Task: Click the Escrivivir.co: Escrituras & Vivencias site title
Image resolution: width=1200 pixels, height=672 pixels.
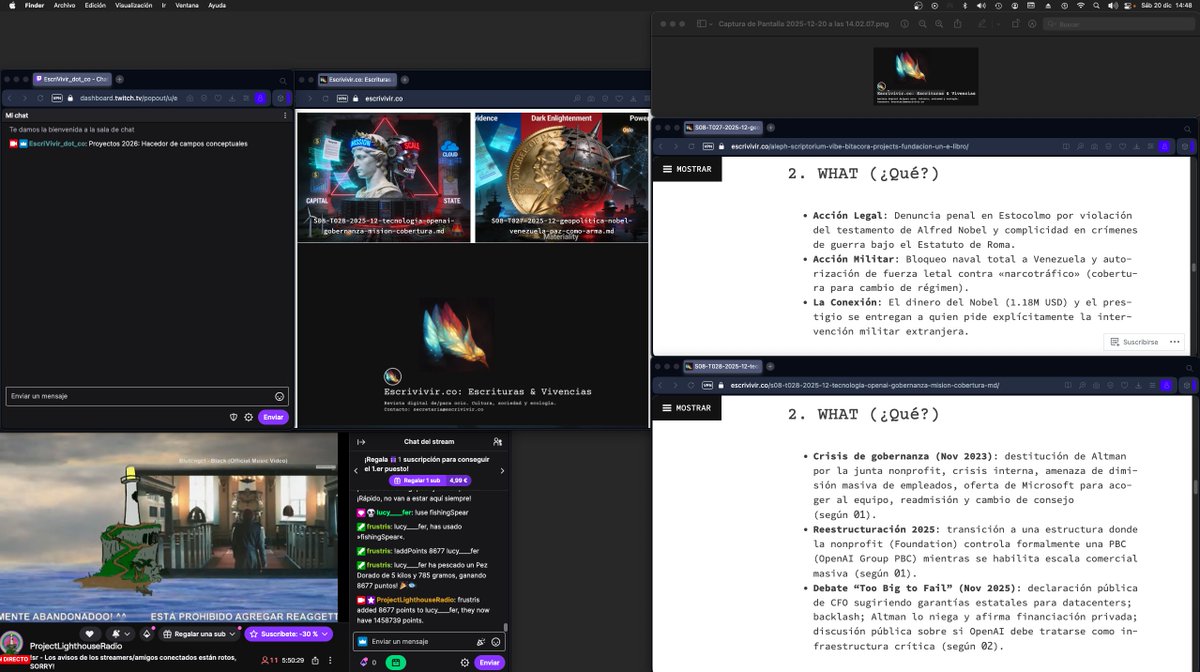Action: (488, 391)
